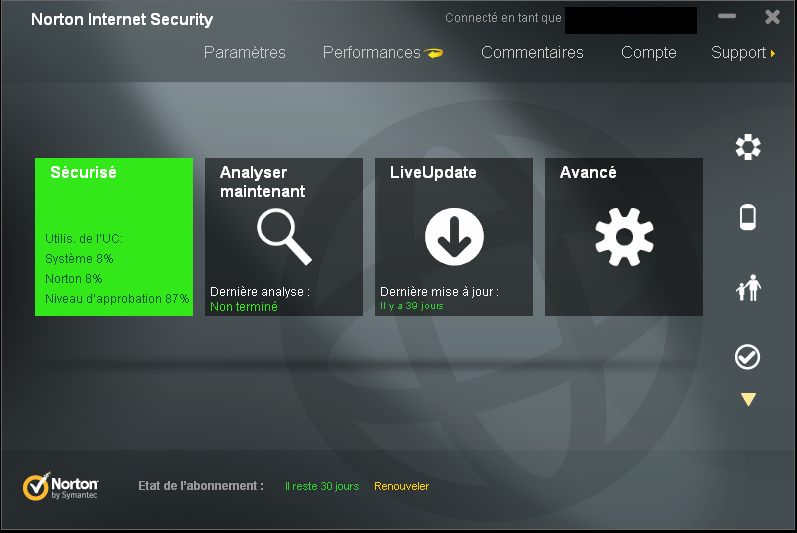The height and width of the screenshot is (533, 797).
Task: Click the LiveUpdate tile title
Action: (433, 172)
